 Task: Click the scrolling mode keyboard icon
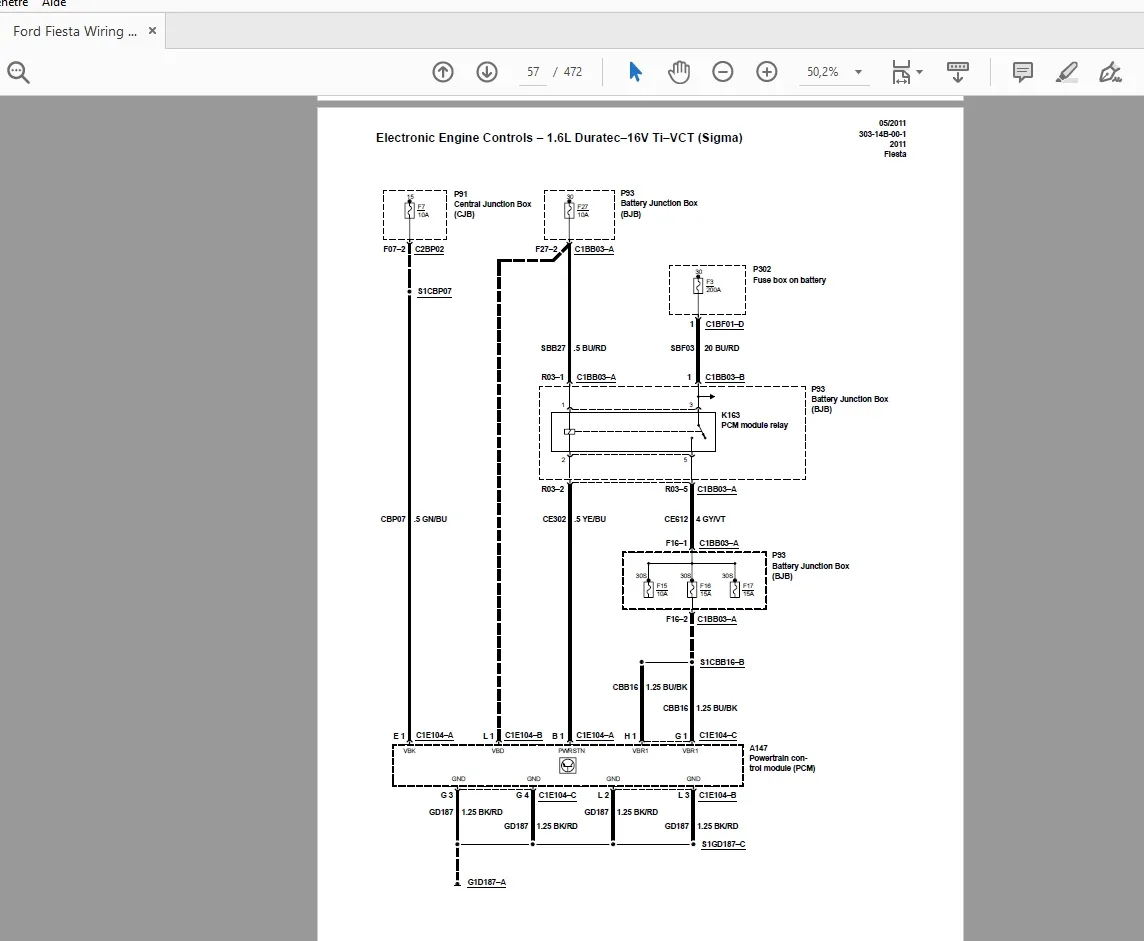957,71
